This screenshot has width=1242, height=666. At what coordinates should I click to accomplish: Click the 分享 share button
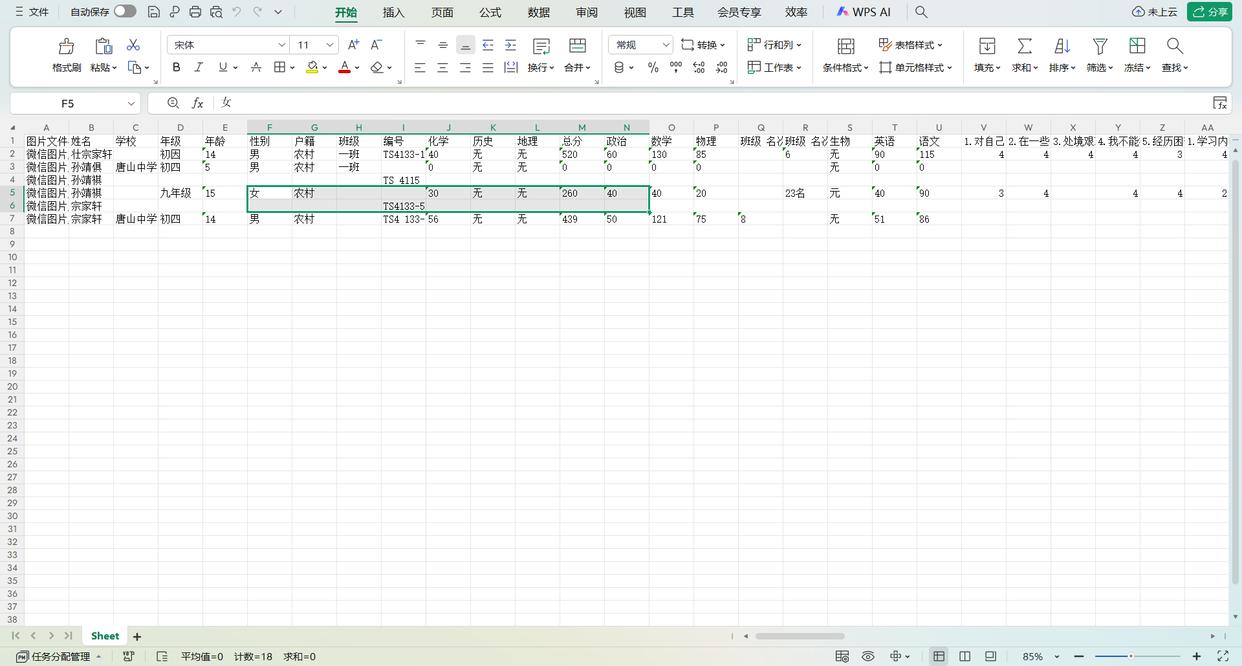point(1209,12)
